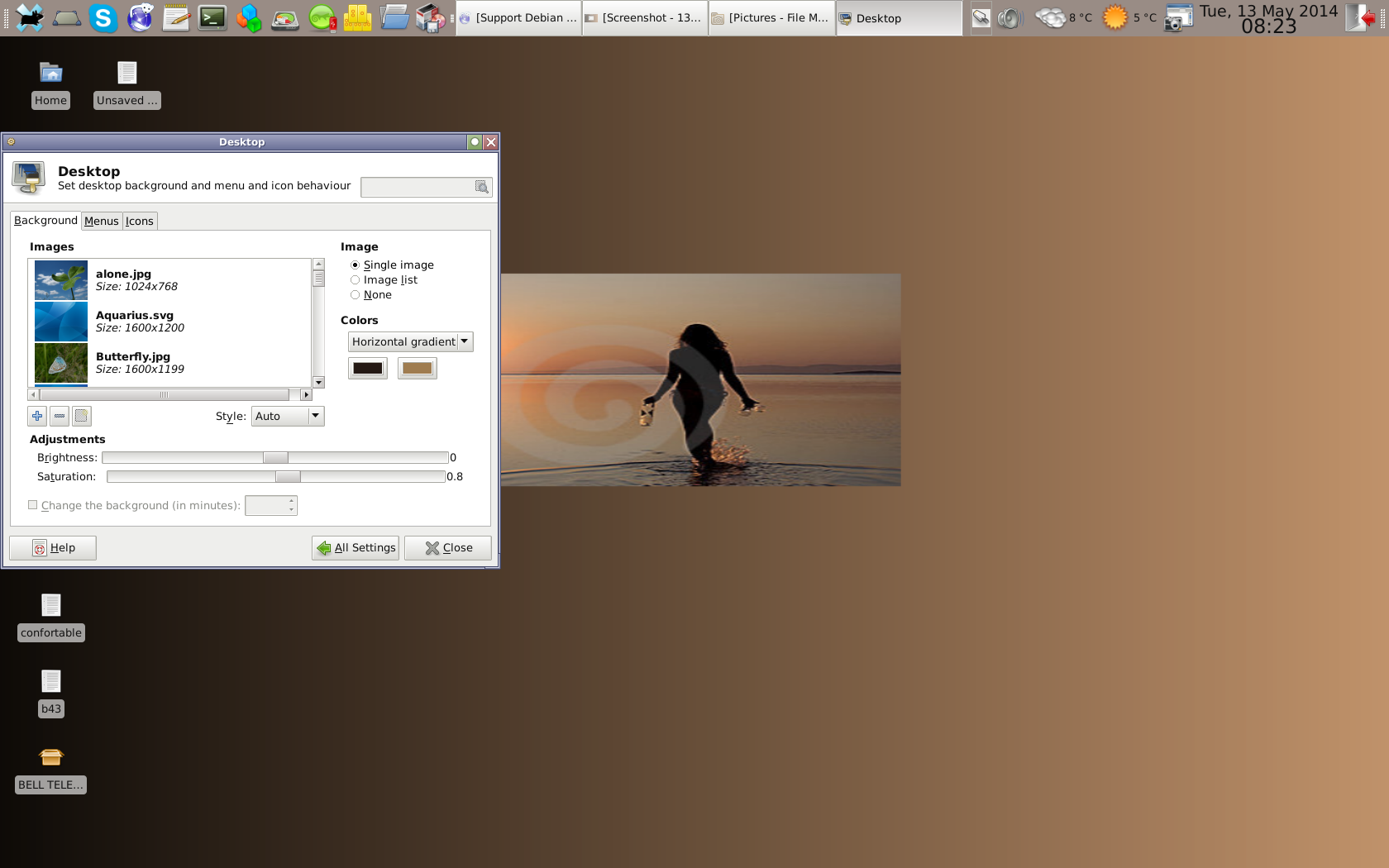Choose None for the background image
This screenshot has width=1389, height=868.
356,295
